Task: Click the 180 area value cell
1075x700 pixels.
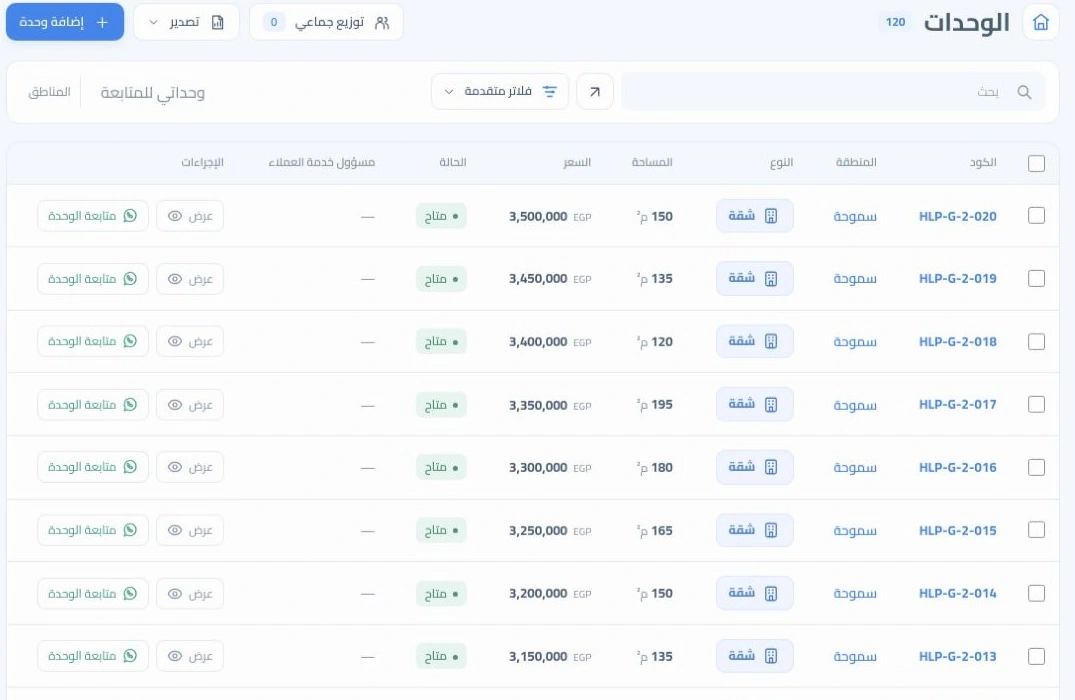Action: (655, 468)
